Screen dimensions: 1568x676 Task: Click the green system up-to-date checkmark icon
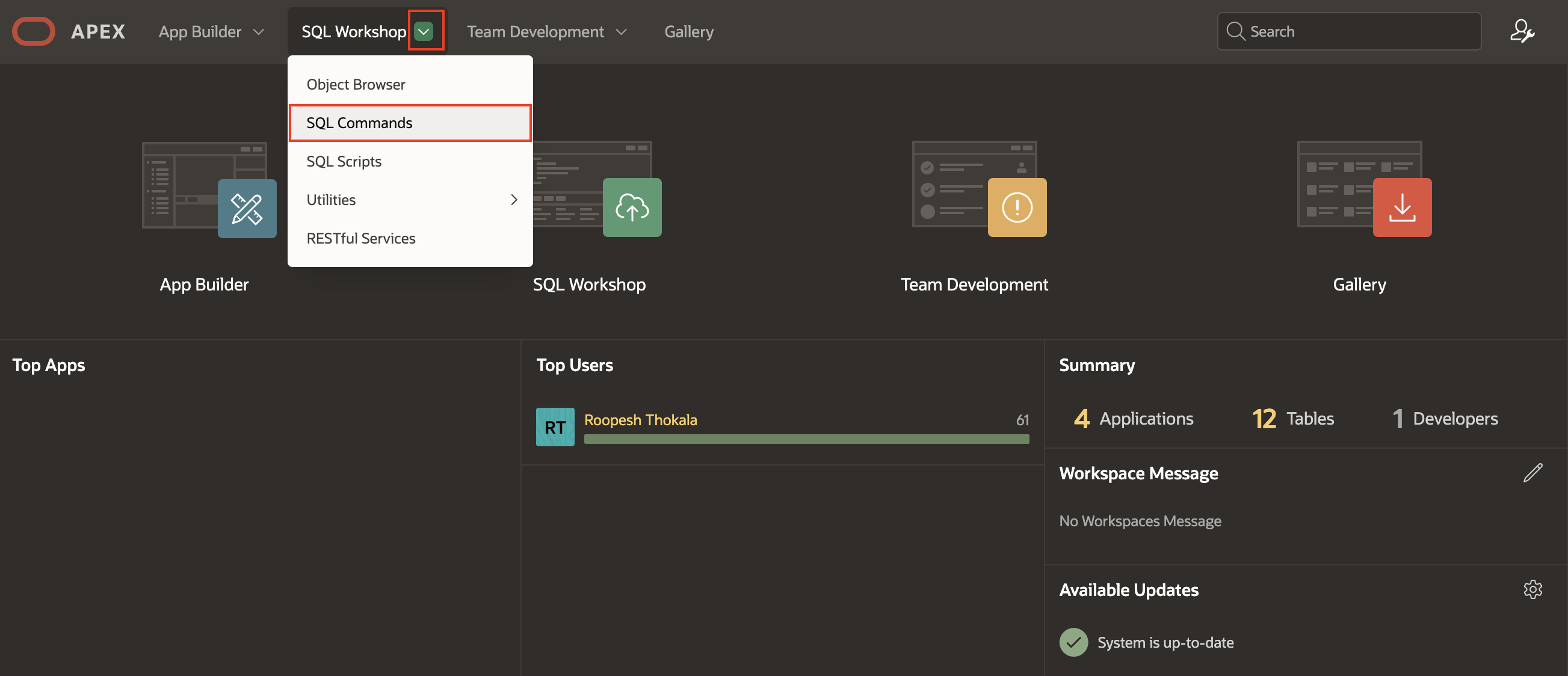[1073, 642]
